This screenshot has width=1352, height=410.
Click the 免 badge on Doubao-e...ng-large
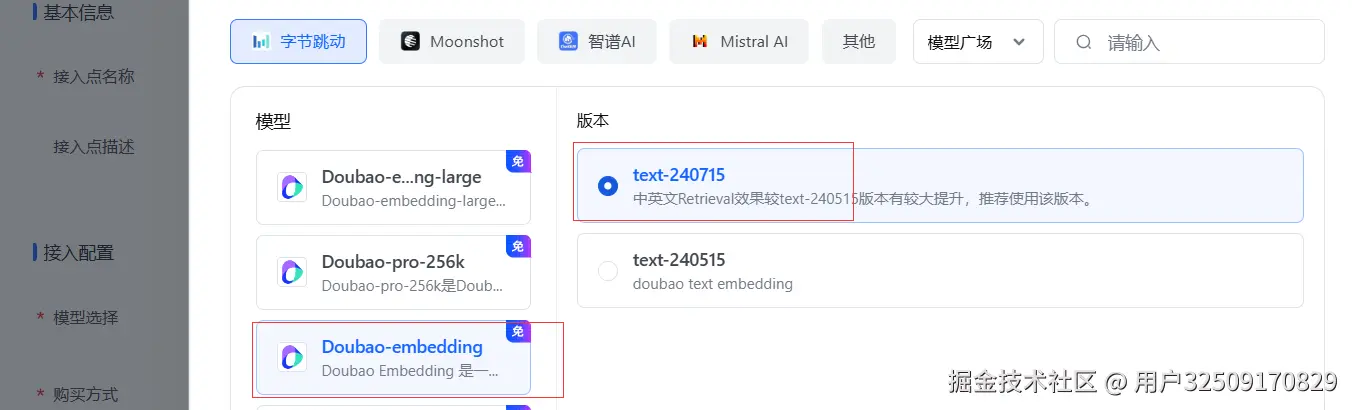click(518, 161)
